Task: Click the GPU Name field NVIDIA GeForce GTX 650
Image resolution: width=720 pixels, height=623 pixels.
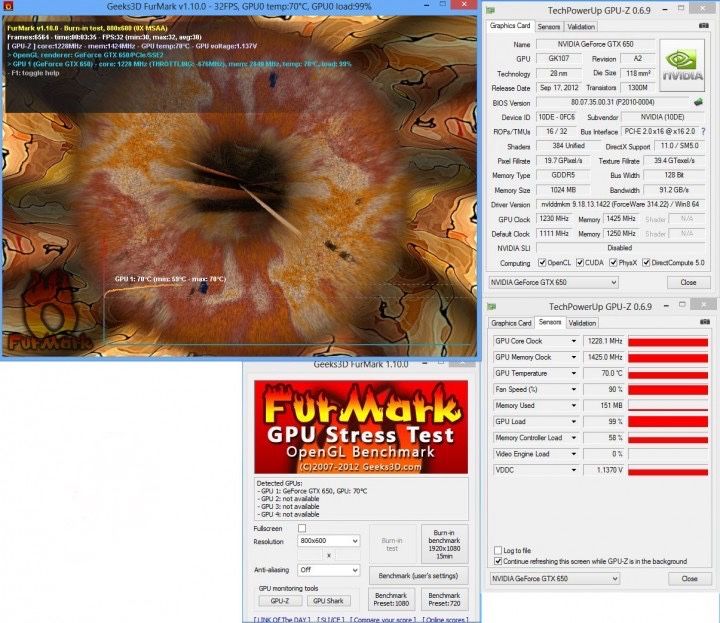Action: (595, 44)
